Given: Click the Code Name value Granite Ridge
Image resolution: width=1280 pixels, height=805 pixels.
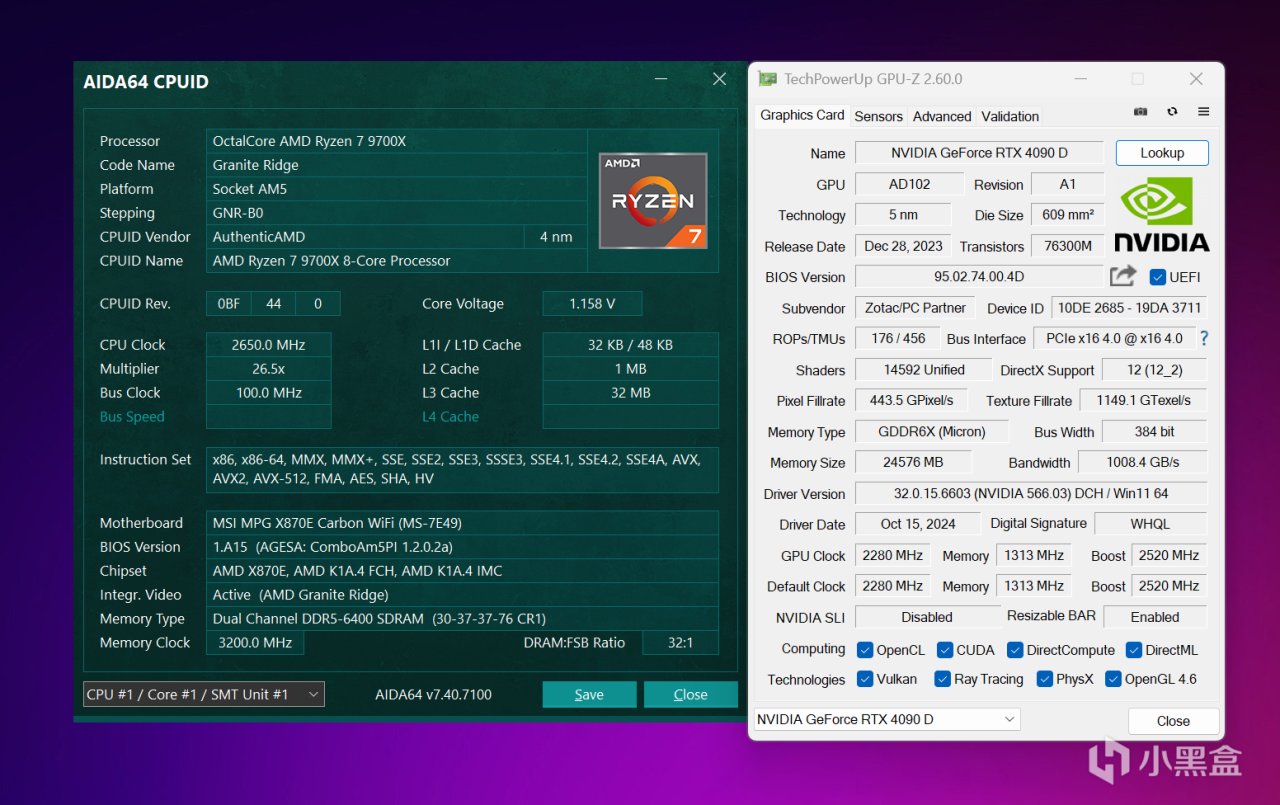Looking at the screenshot, I should (397, 165).
